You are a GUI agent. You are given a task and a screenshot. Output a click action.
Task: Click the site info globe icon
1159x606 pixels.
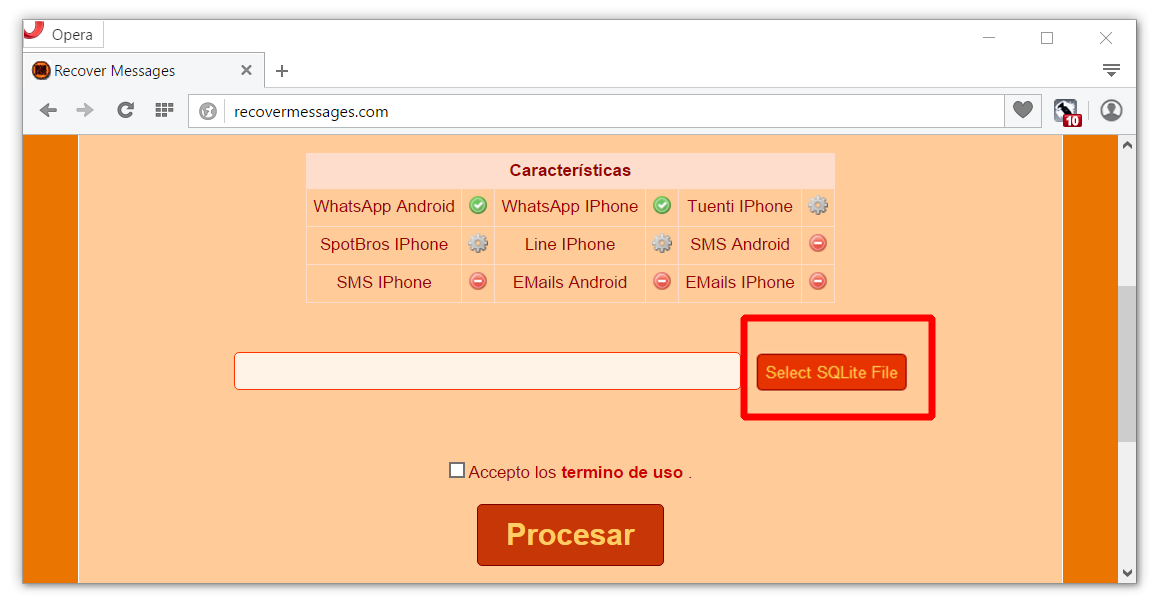[x=208, y=112]
